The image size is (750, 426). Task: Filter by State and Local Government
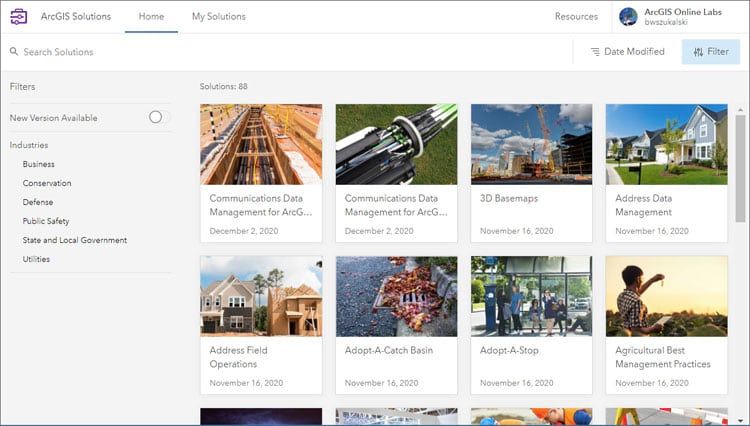[x=75, y=240]
